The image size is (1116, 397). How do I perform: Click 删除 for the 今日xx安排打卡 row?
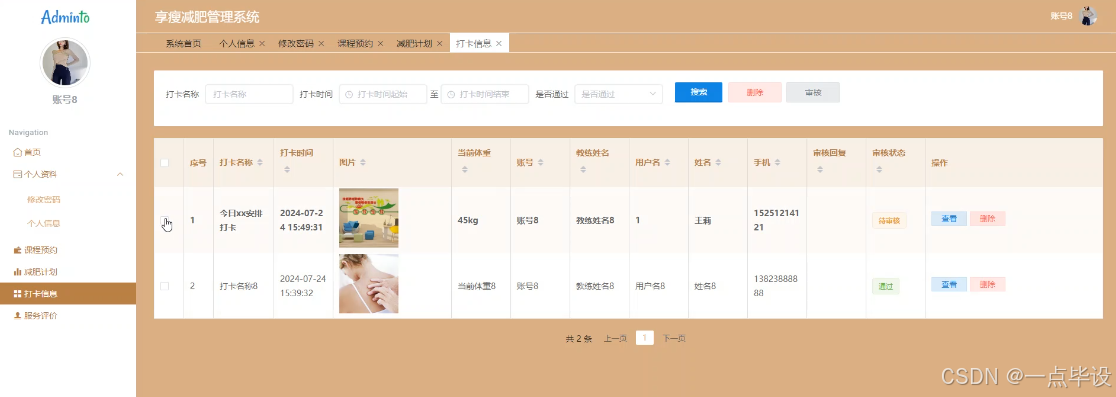point(987,218)
